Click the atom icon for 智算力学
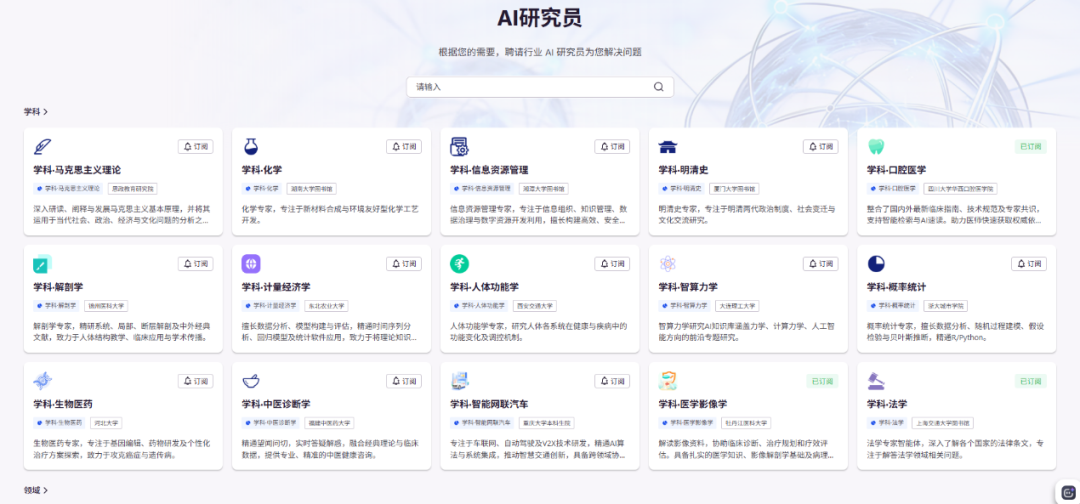This screenshot has width=1080, height=504. pyautogui.click(x=668, y=264)
